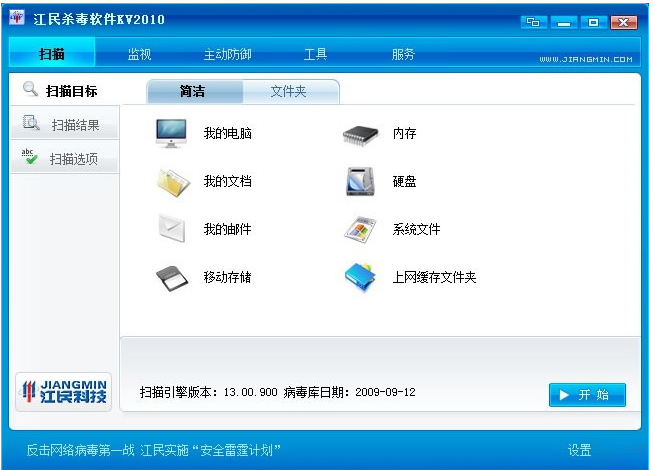Choose the Internet cache folder (上网缓存文件夹) icon
The height and width of the screenshot is (470, 653).
[x=359, y=277]
